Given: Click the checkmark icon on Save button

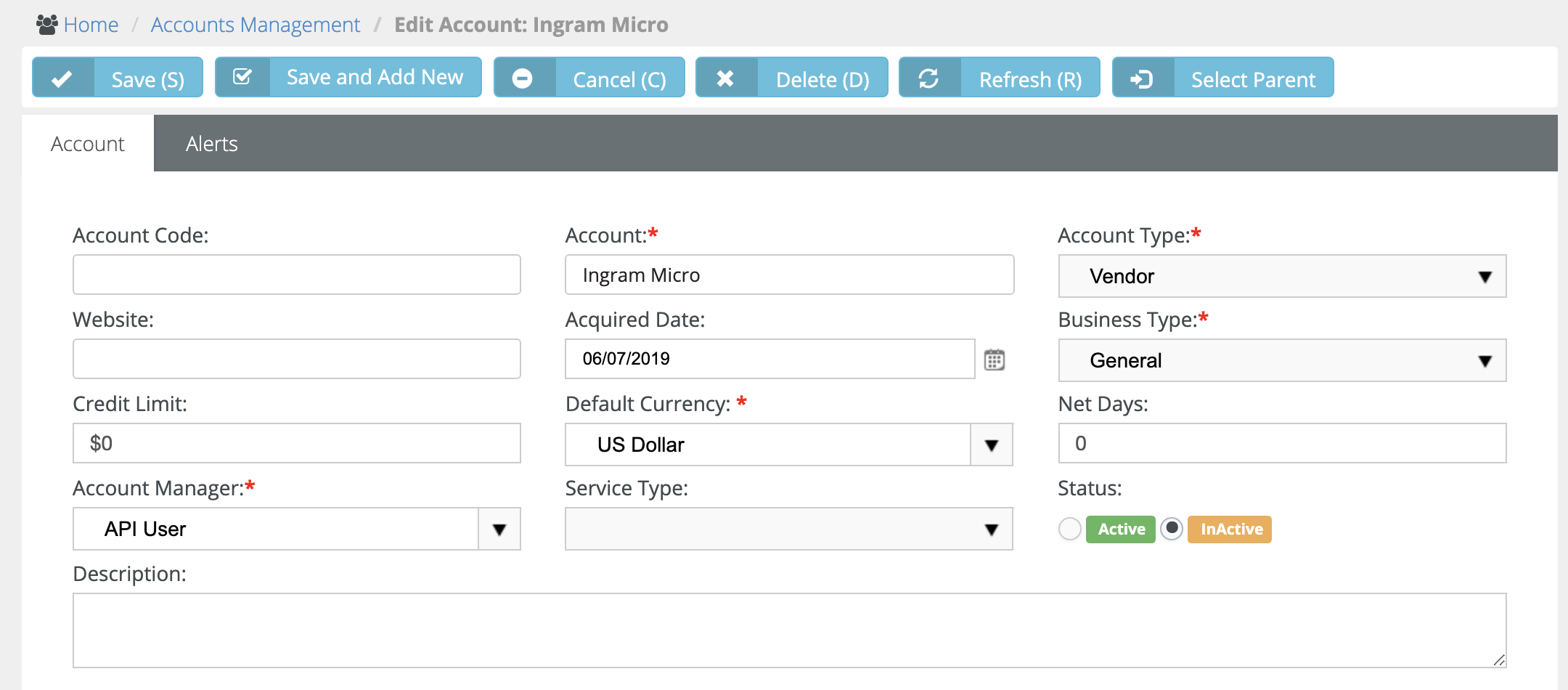Looking at the screenshot, I should 62,78.
